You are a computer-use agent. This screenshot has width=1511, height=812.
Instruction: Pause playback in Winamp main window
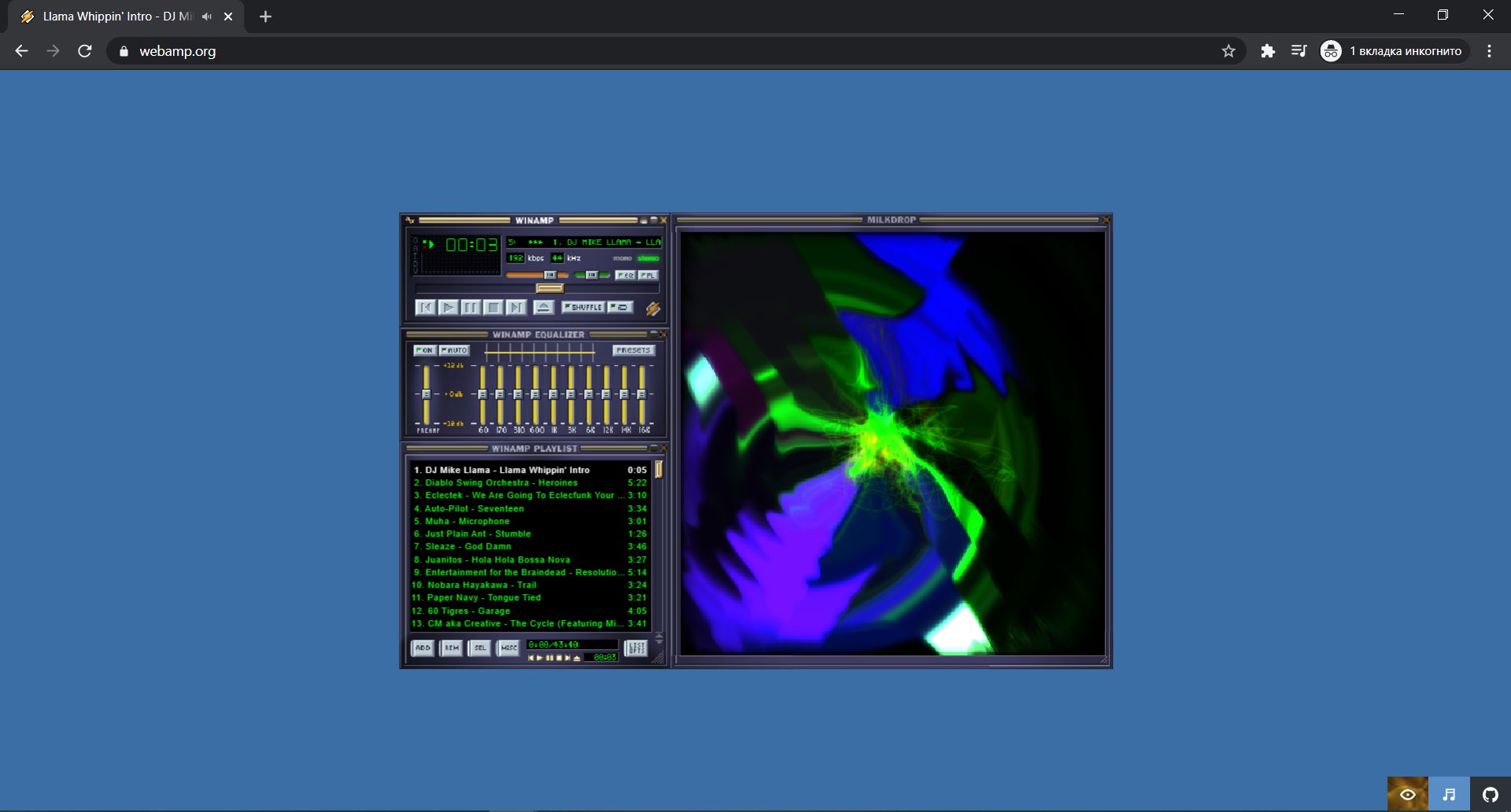[x=471, y=308]
